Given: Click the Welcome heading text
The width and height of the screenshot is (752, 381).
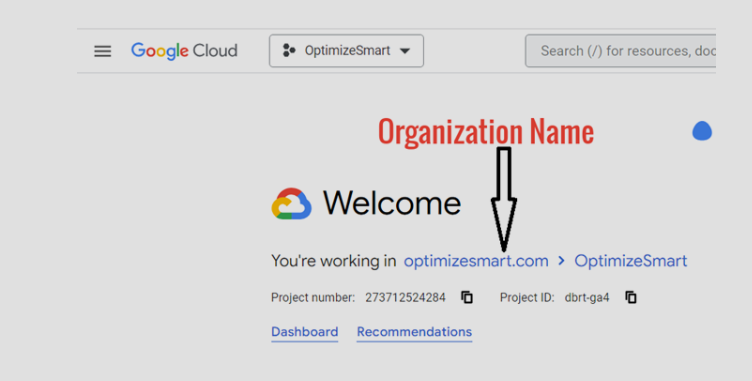Looking at the screenshot, I should pyautogui.click(x=392, y=203).
